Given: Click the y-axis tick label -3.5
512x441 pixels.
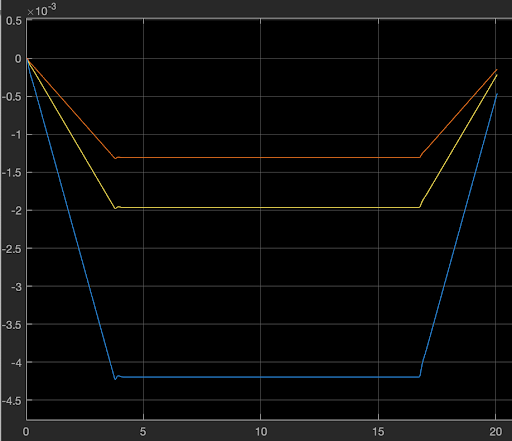Looking at the screenshot, I should tap(12, 325).
